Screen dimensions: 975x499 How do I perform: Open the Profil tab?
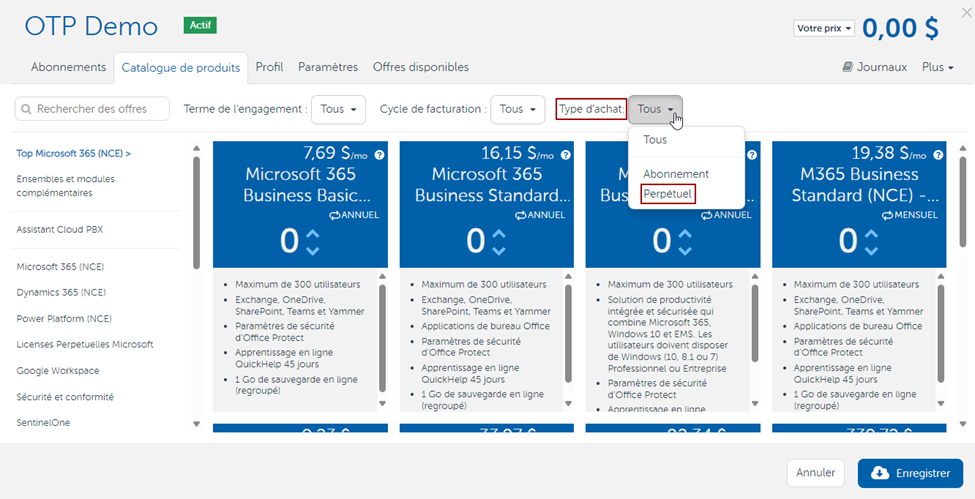point(269,67)
